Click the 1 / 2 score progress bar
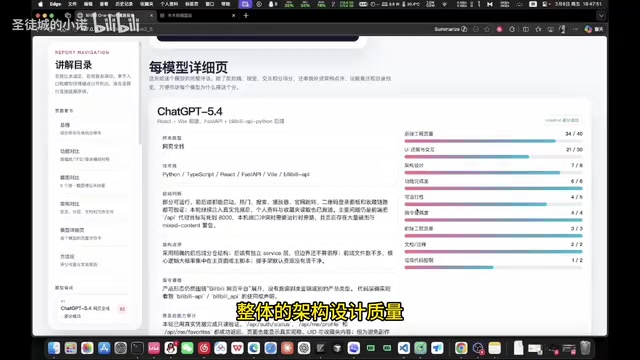The height and width of the screenshot is (360, 640). click(493, 267)
